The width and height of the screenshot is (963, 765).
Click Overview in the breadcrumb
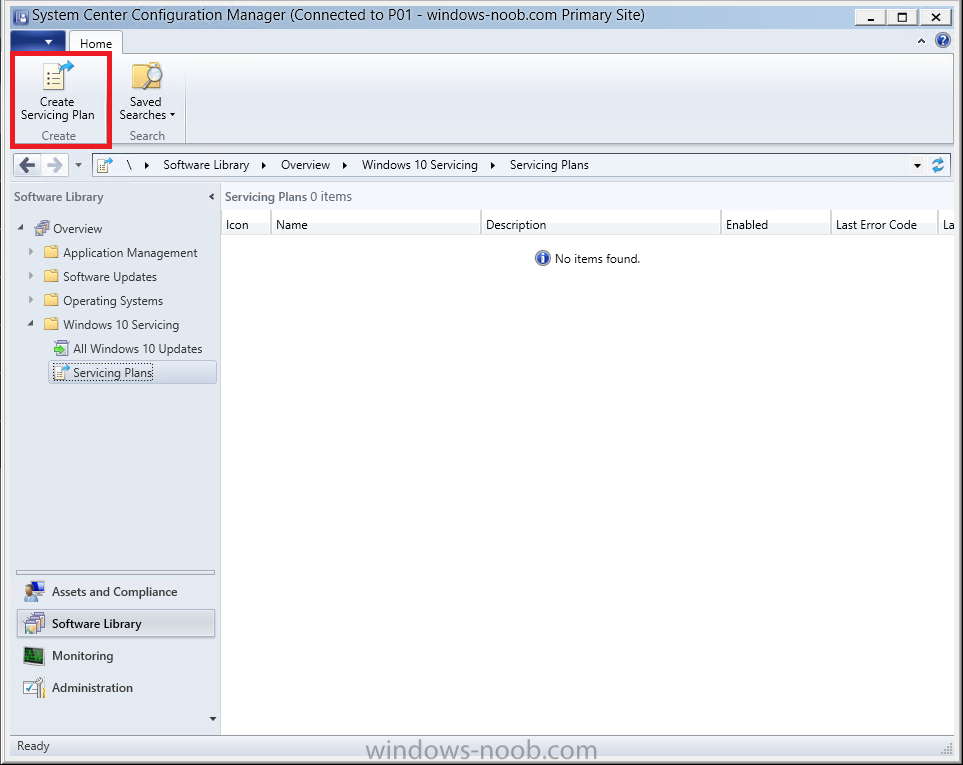305,165
